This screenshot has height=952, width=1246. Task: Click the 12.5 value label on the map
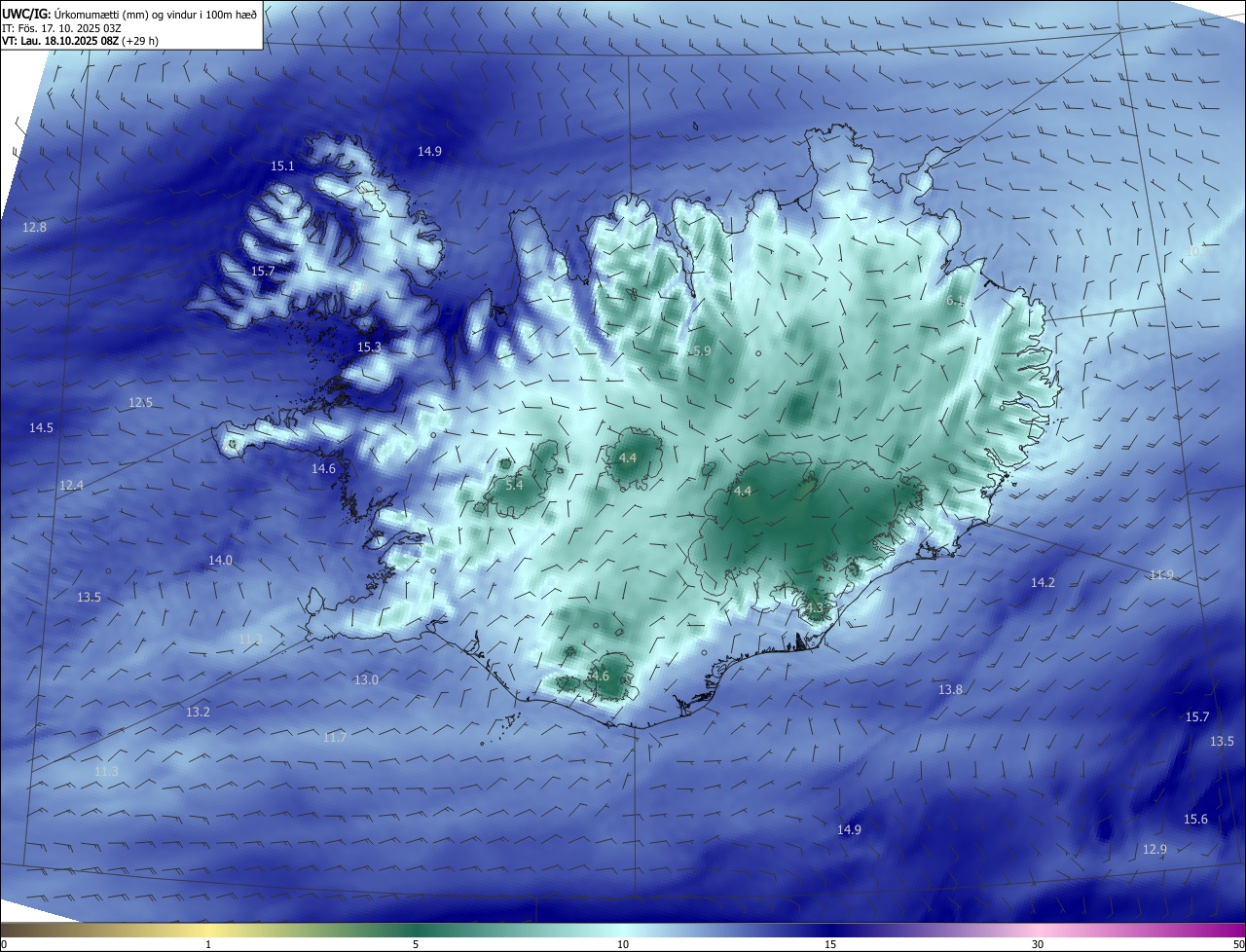point(140,402)
